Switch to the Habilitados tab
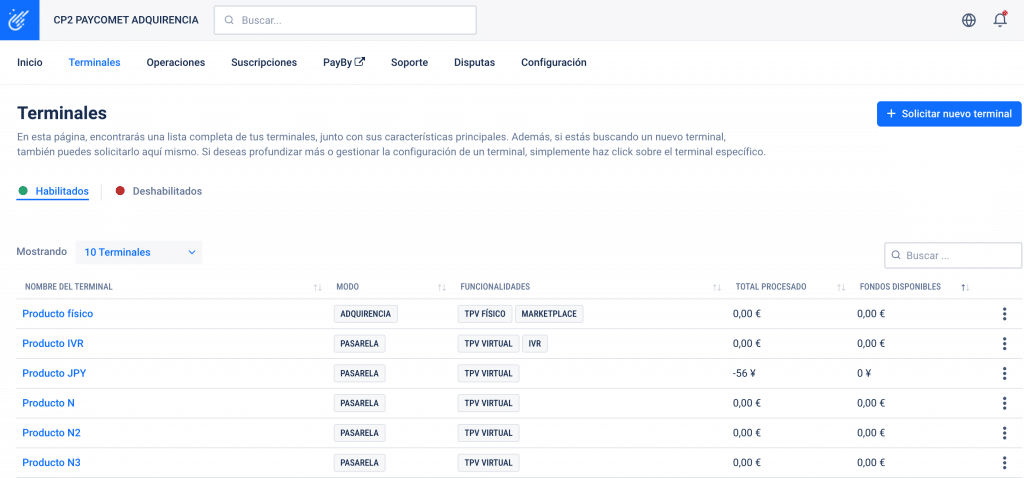Image resolution: width=1024 pixels, height=478 pixels. (54, 191)
